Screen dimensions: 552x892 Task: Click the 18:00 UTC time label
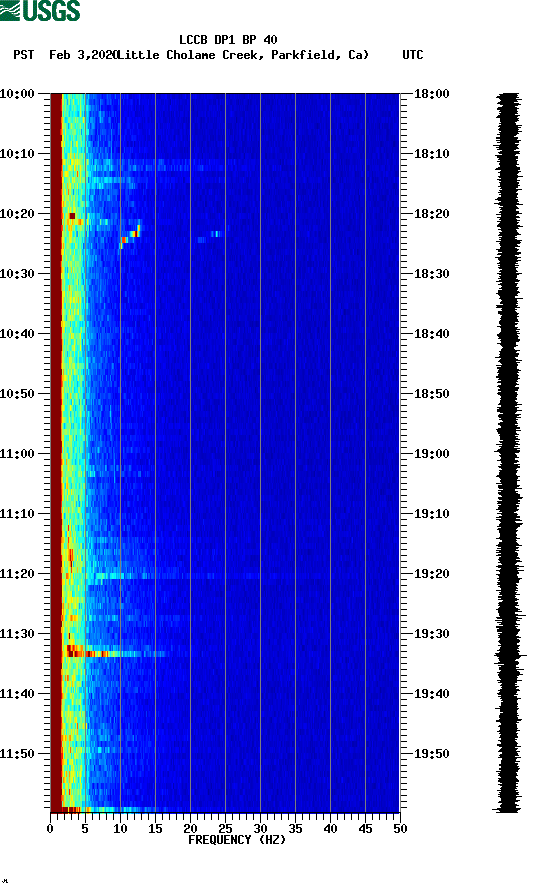point(431,93)
